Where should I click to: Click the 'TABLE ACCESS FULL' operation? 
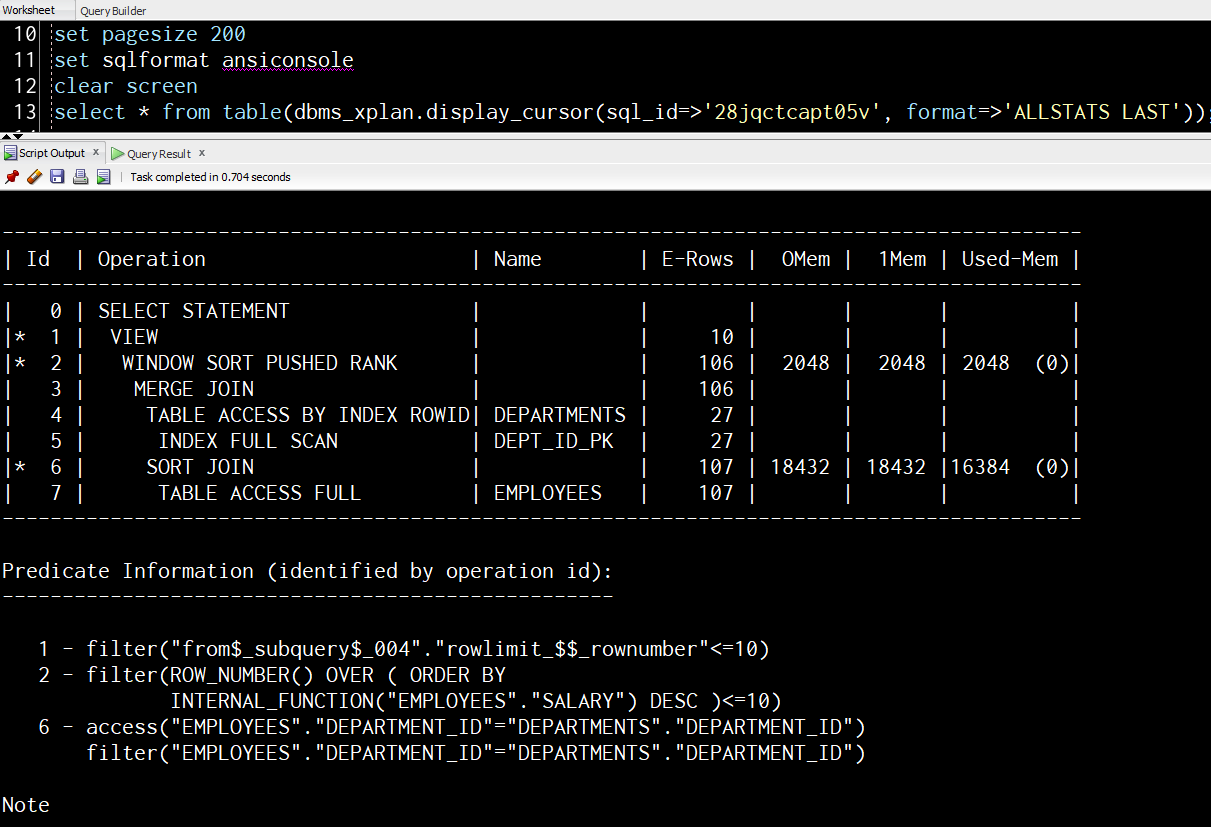click(260, 493)
